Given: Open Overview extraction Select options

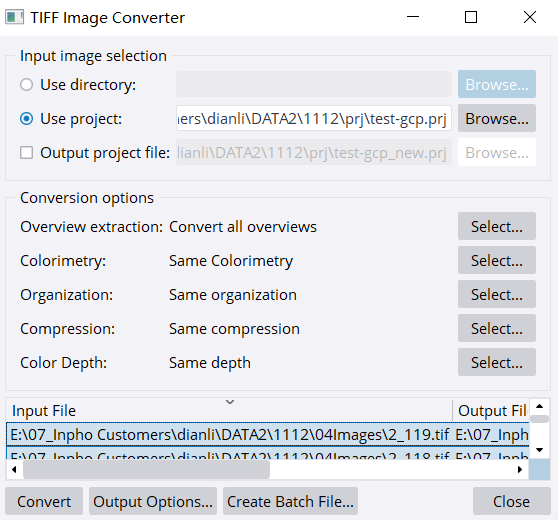Looking at the screenshot, I should [x=497, y=226].
